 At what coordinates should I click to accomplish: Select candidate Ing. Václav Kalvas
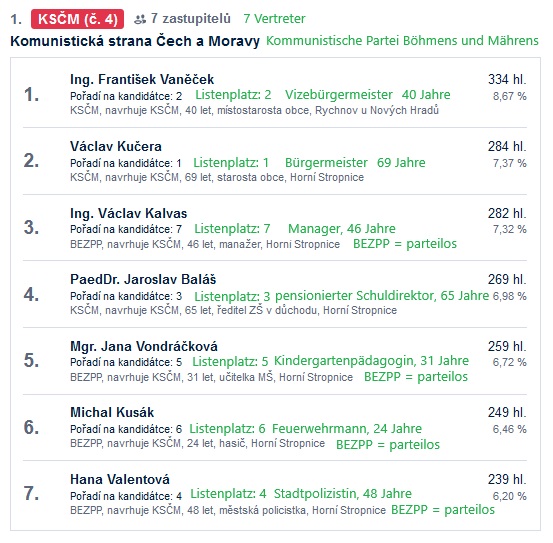pos(128,213)
